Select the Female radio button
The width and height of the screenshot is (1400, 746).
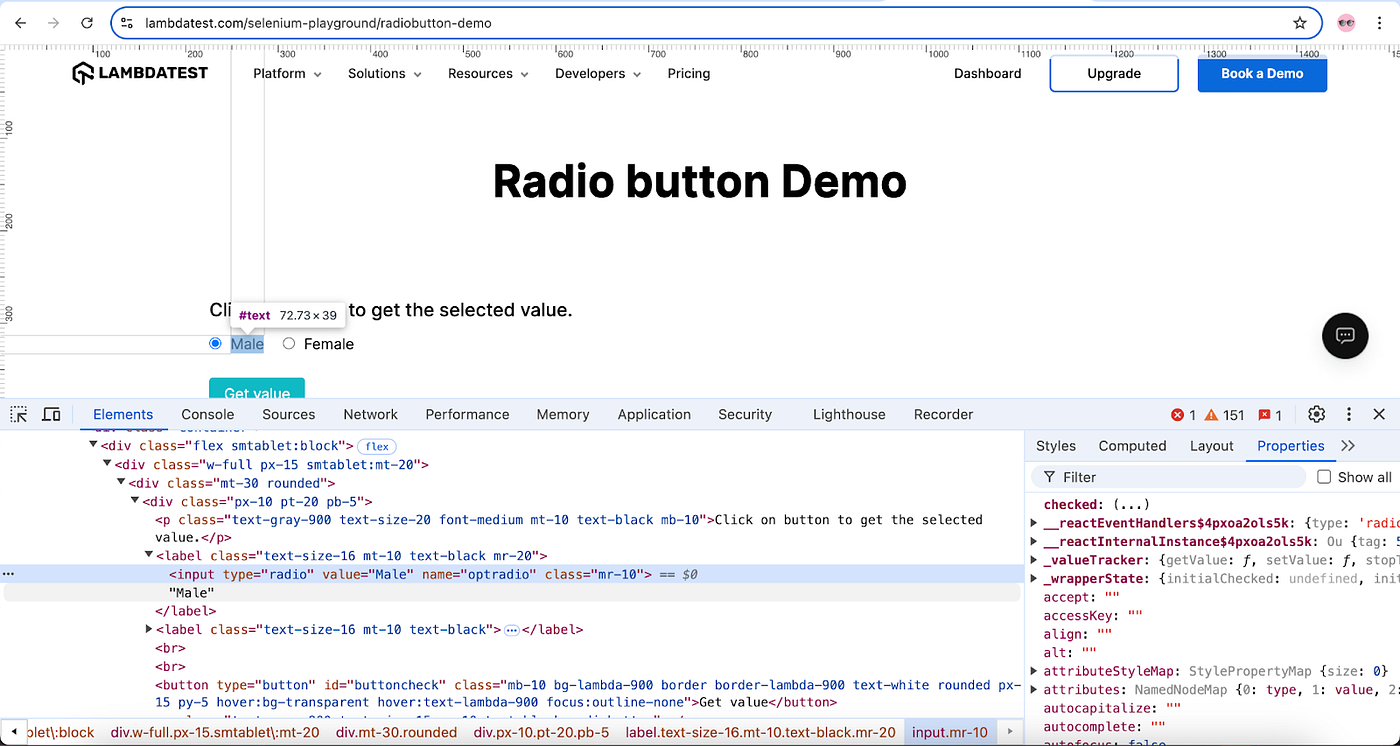point(289,343)
